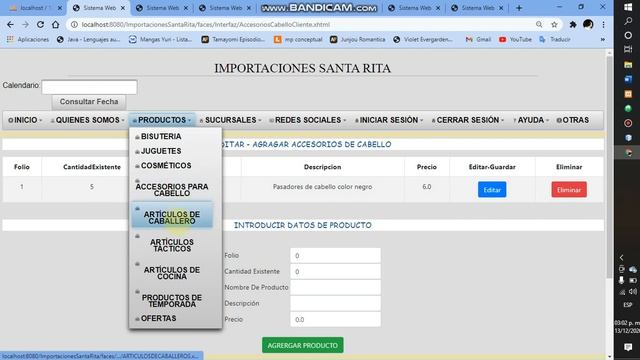Focus the Folio input field
This screenshot has width=640, height=360.
pos(335,256)
